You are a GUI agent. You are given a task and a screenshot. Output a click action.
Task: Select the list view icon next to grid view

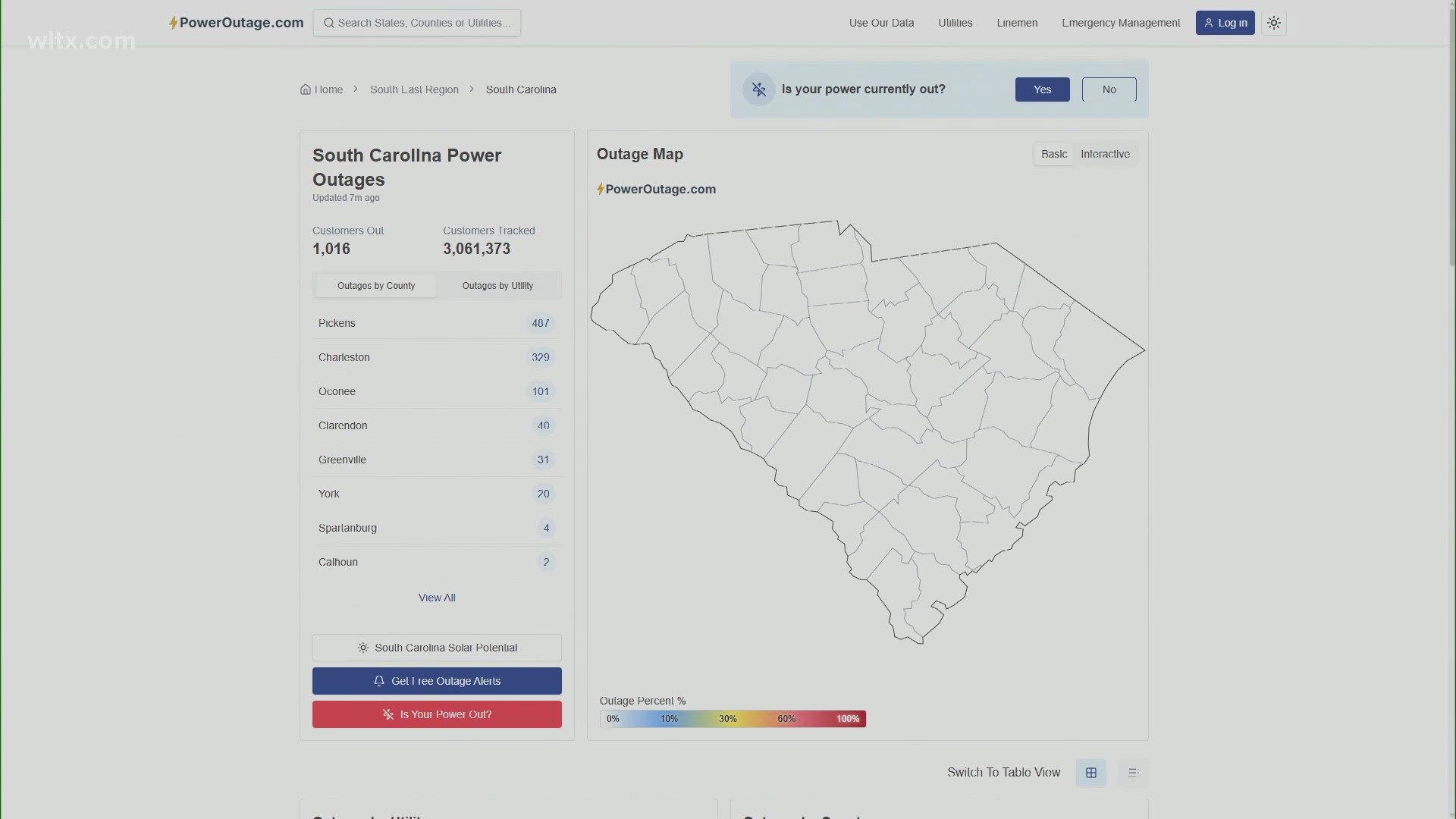click(x=1132, y=772)
